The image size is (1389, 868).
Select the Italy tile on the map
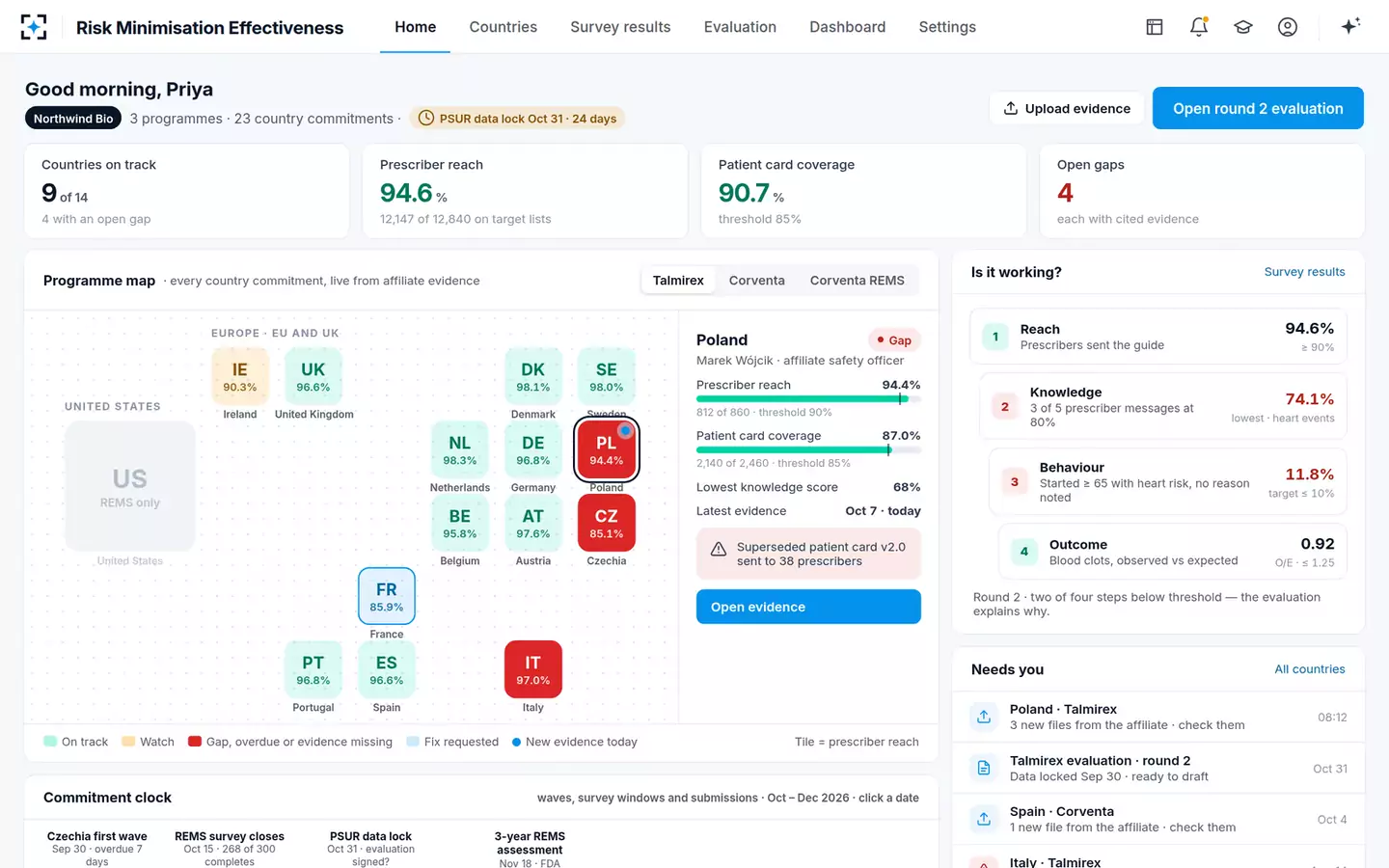(533, 669)
